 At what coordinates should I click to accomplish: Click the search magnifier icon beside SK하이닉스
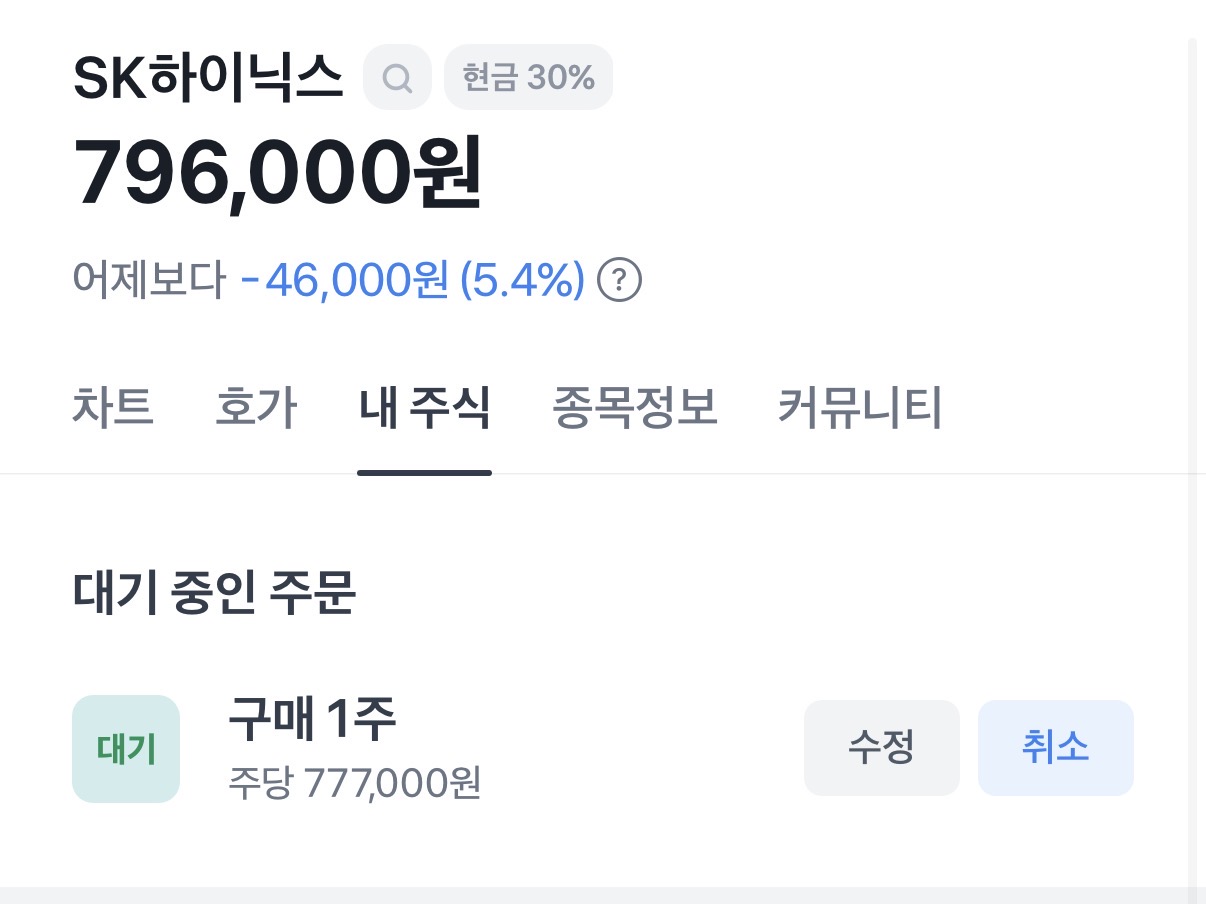point(397,78)
